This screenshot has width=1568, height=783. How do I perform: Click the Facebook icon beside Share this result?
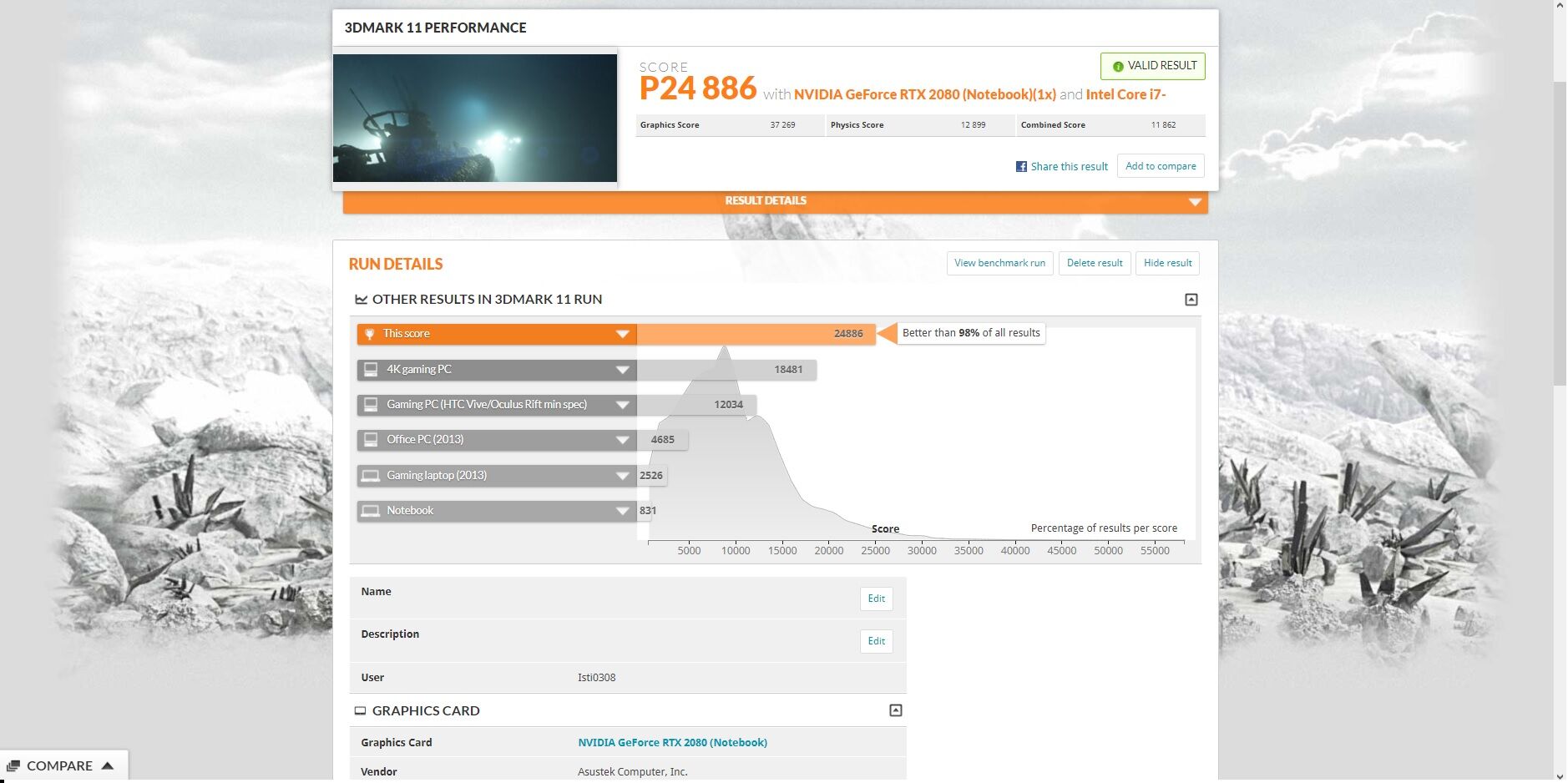[x=1021, y=167]
